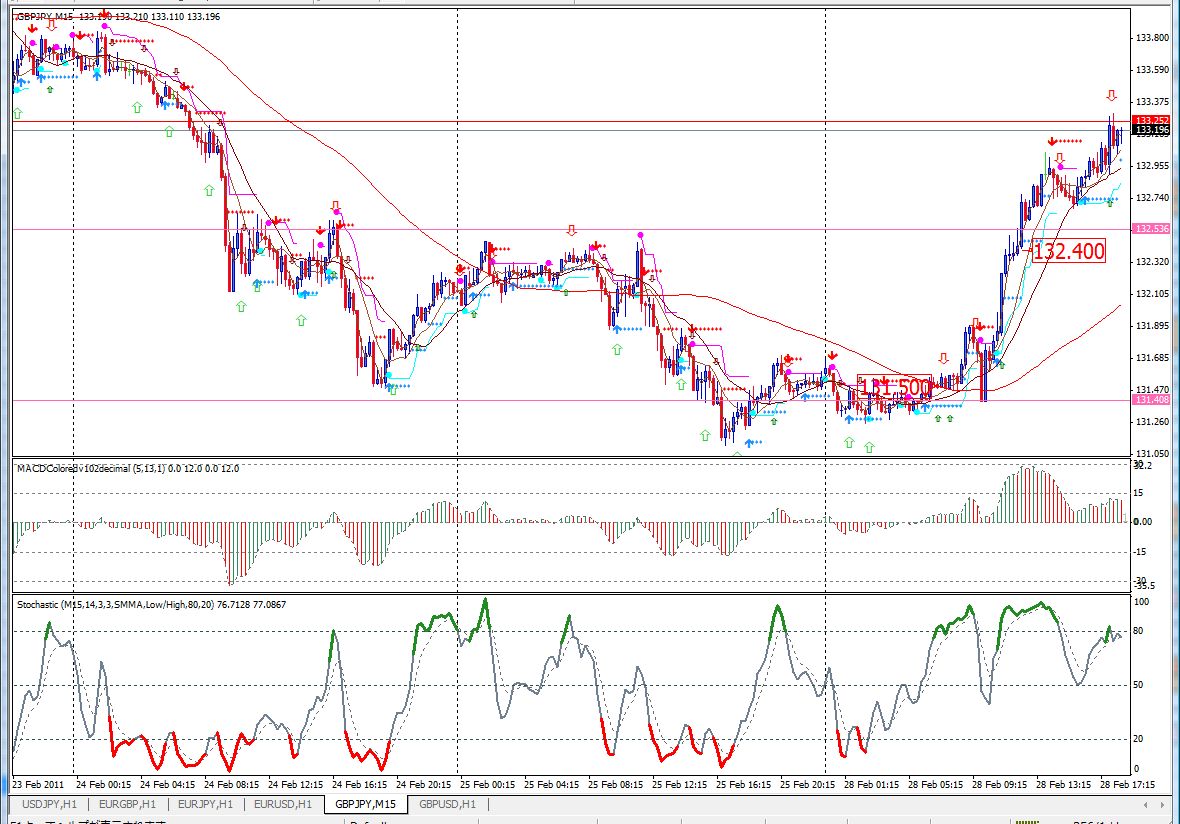The image size is (1180, 824).
Task: Click the right chart-tabs scroll arrow
Action: tap(1163, 804)
